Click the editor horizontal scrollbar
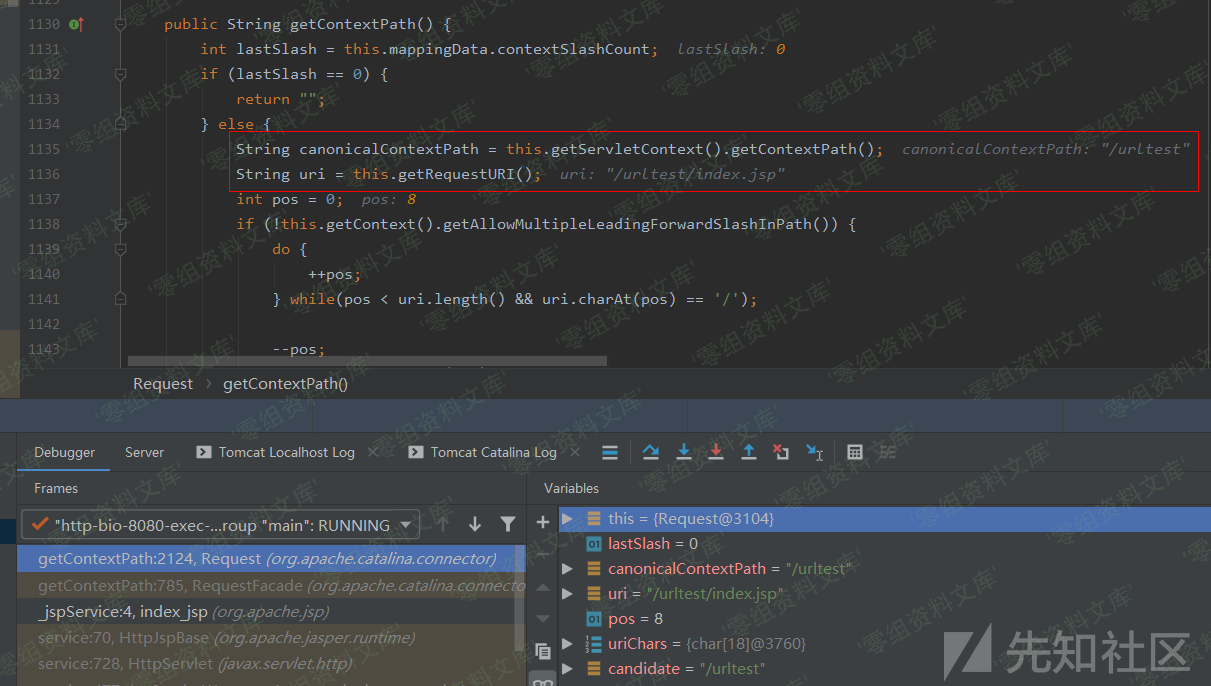This screenshot has width=1211, height=686. [x=367, y=361]
